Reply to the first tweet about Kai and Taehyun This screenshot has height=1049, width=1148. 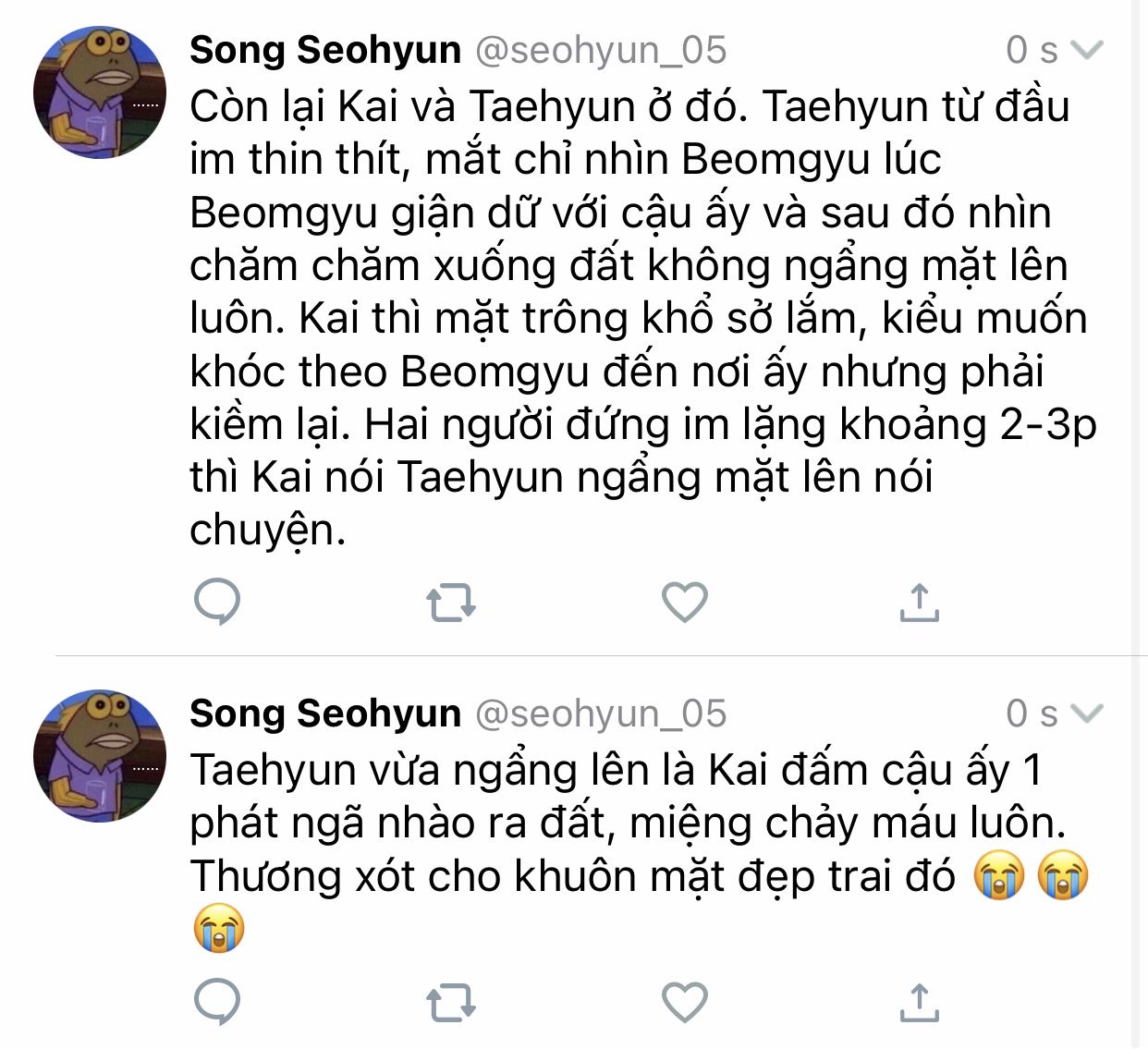coord(217,602)
